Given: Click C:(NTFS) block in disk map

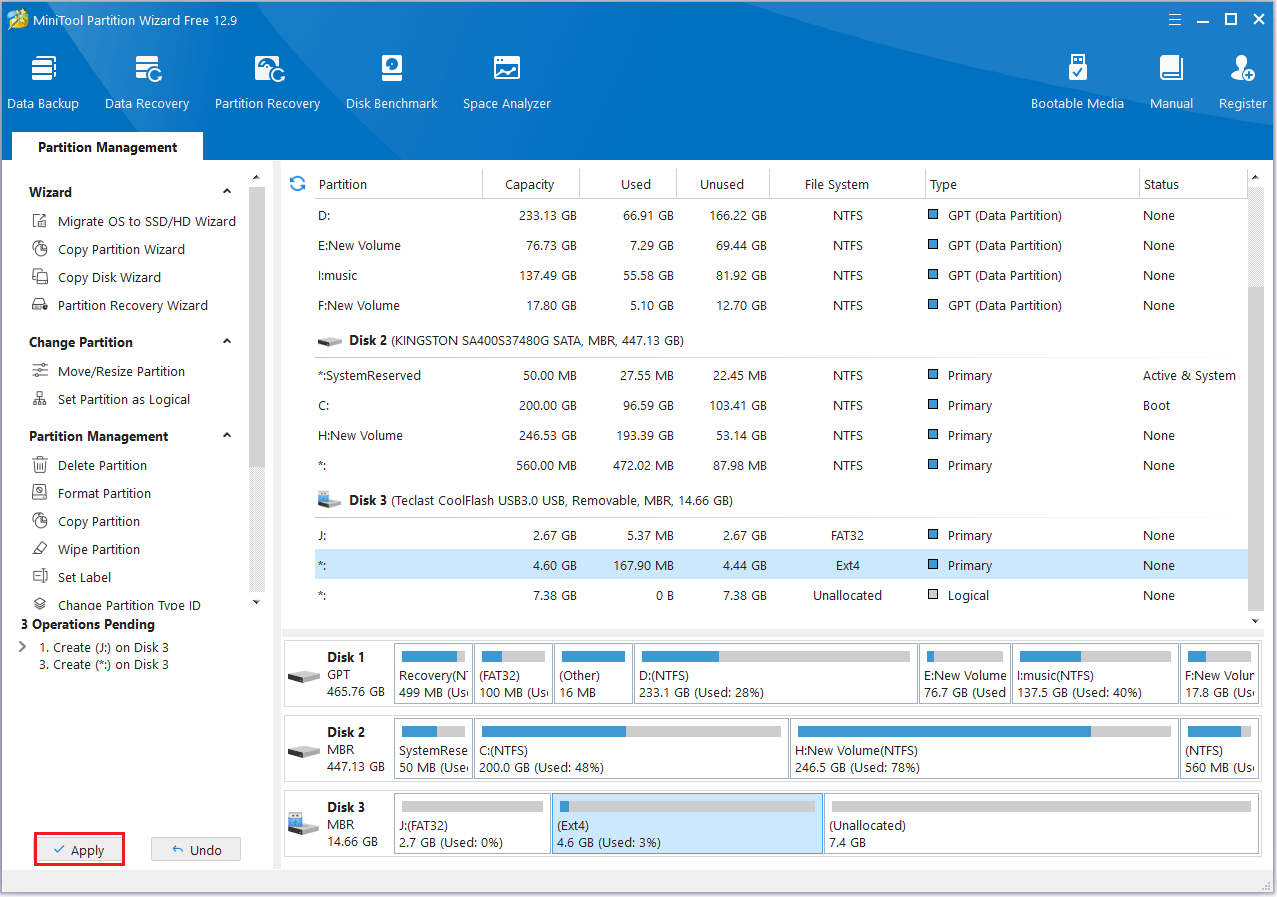Looking at the screenshot, I should coord(631,748).
